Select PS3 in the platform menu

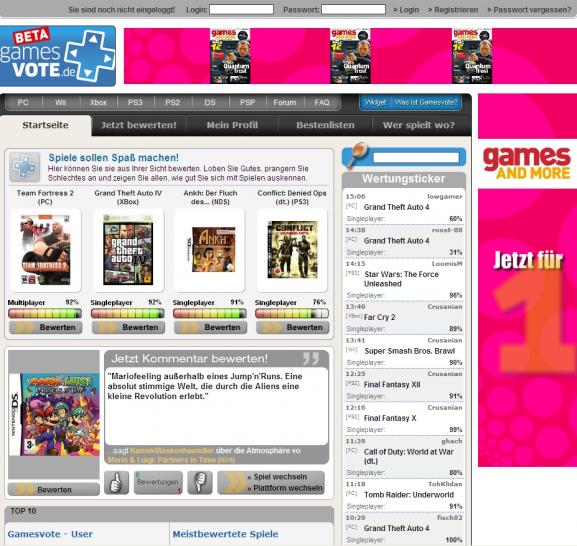(x=135, y=103)
